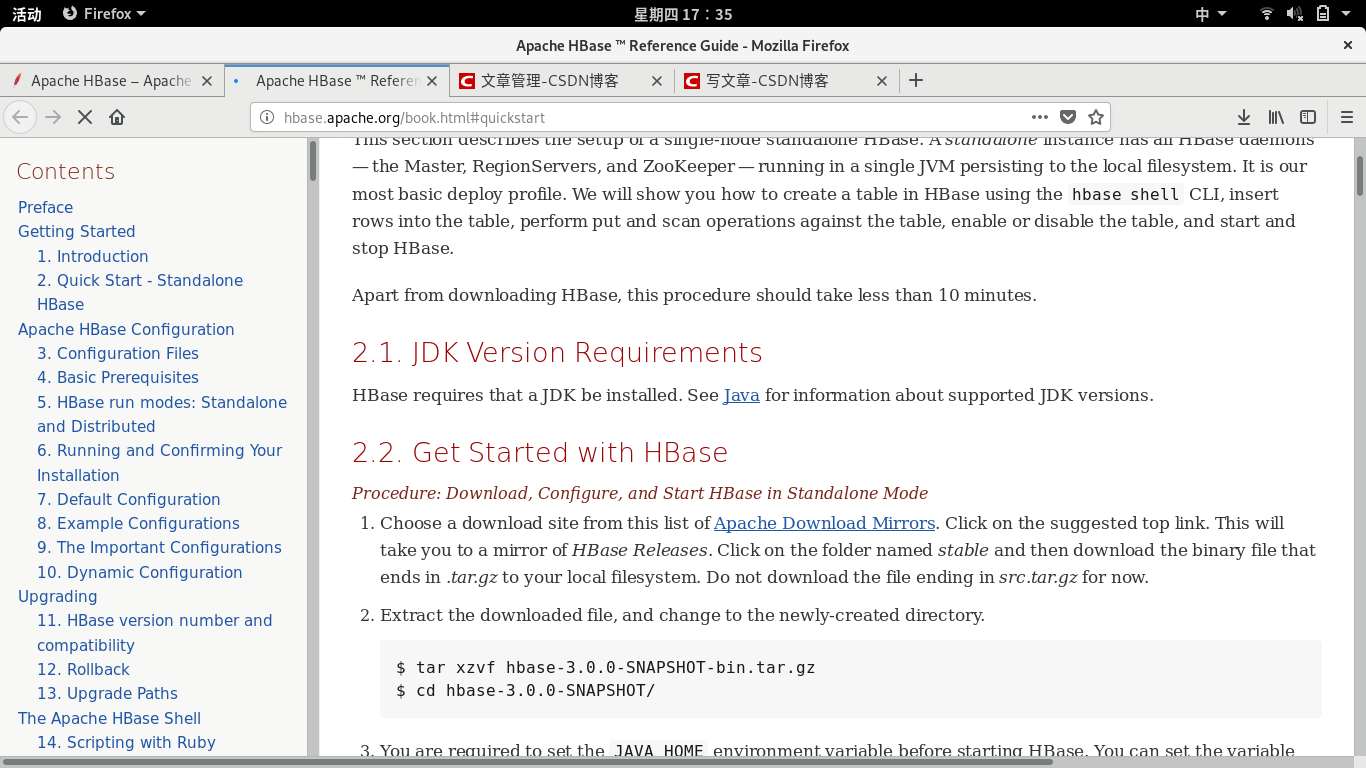The height and width of the screenshot is (768, 1366).
Task: Click the Pocket save icon
Action: [1068, 117]
